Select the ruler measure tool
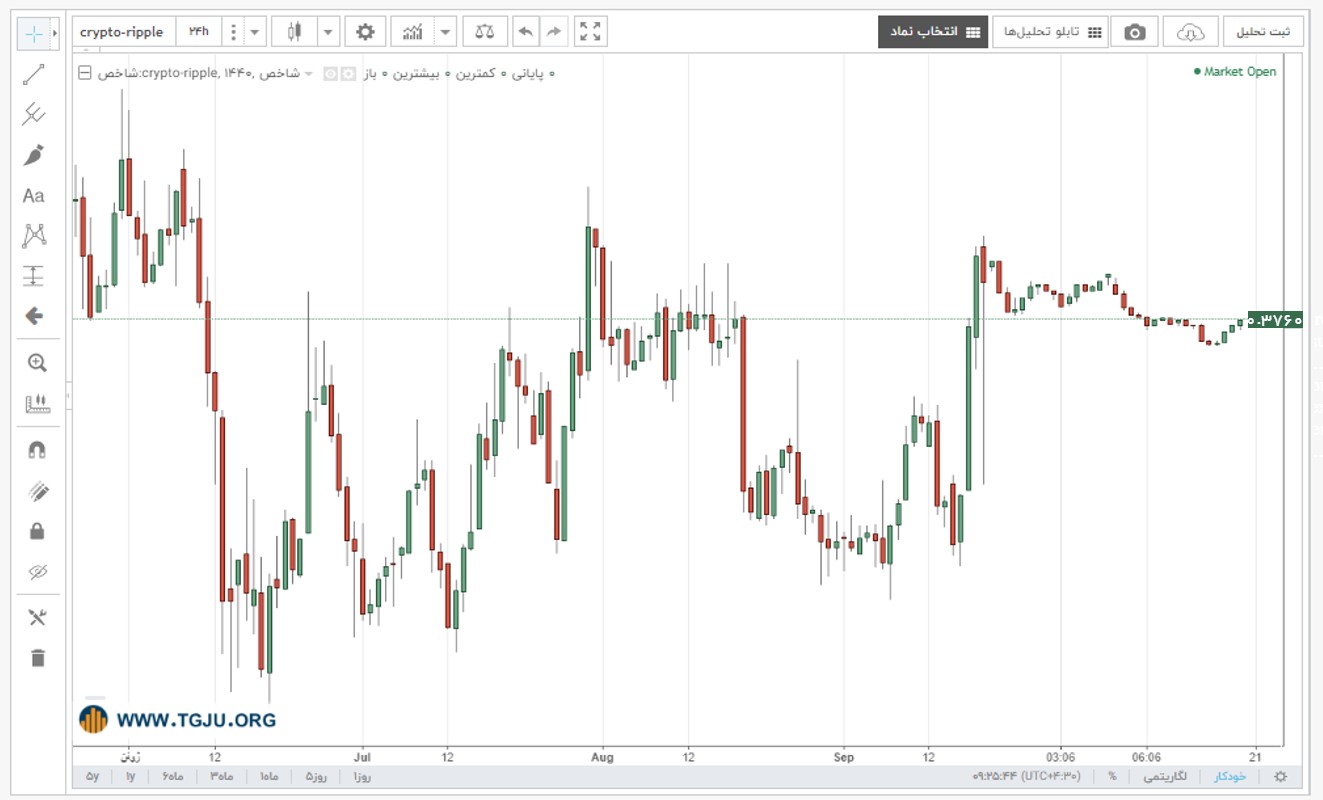This screenshot has height=800, width=1323. 37,404
